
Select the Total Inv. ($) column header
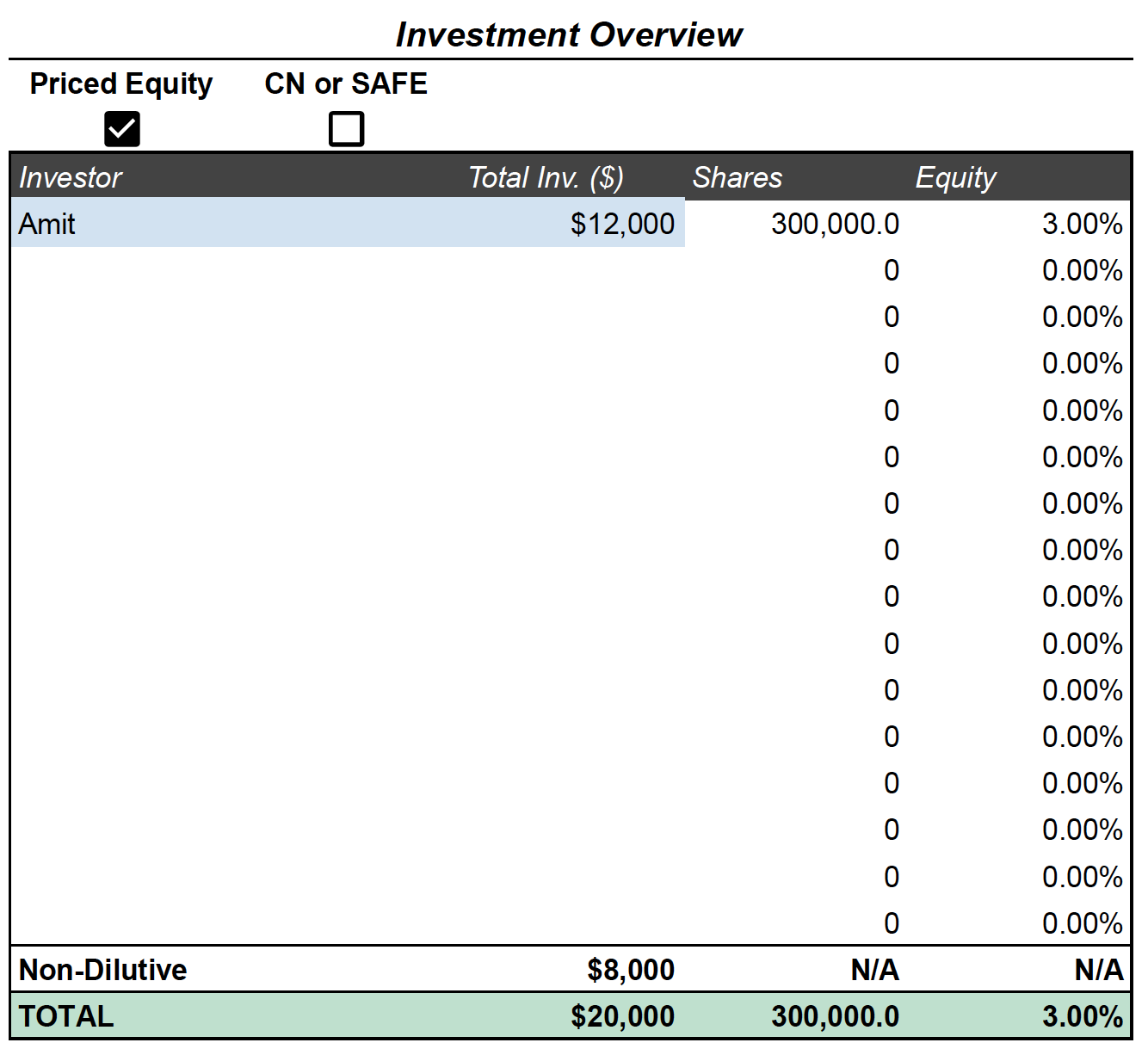tap(546, 177)
